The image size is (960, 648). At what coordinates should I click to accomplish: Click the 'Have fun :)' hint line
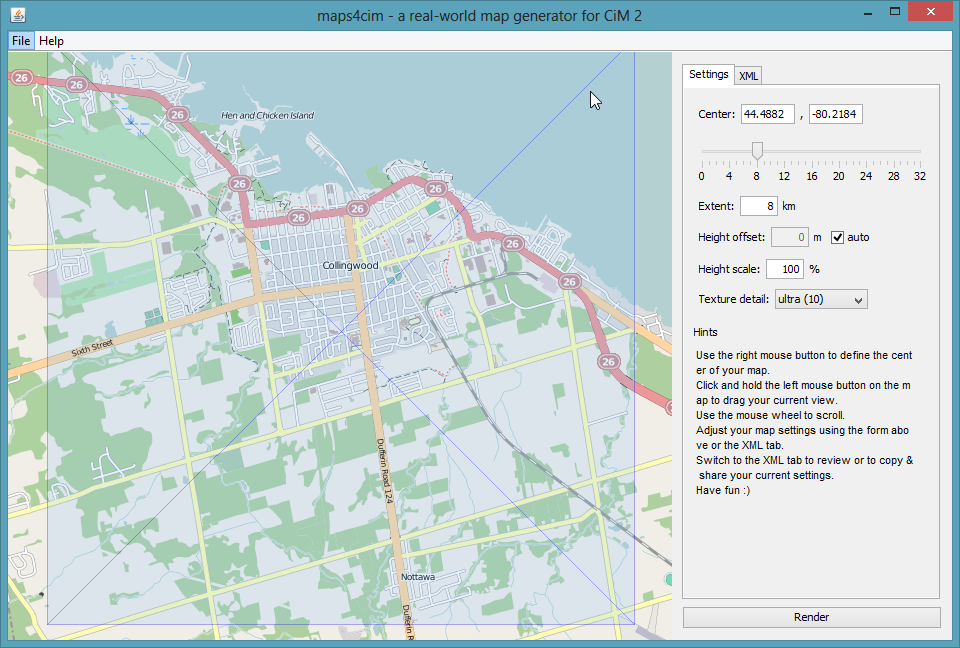[x=723, y=490]
